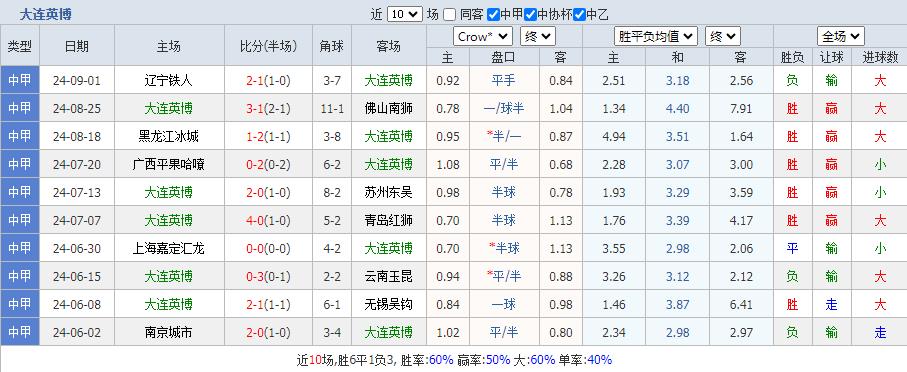
Task: Click 无锡吴钩 away team name
Action: click(x=389, y=304)
